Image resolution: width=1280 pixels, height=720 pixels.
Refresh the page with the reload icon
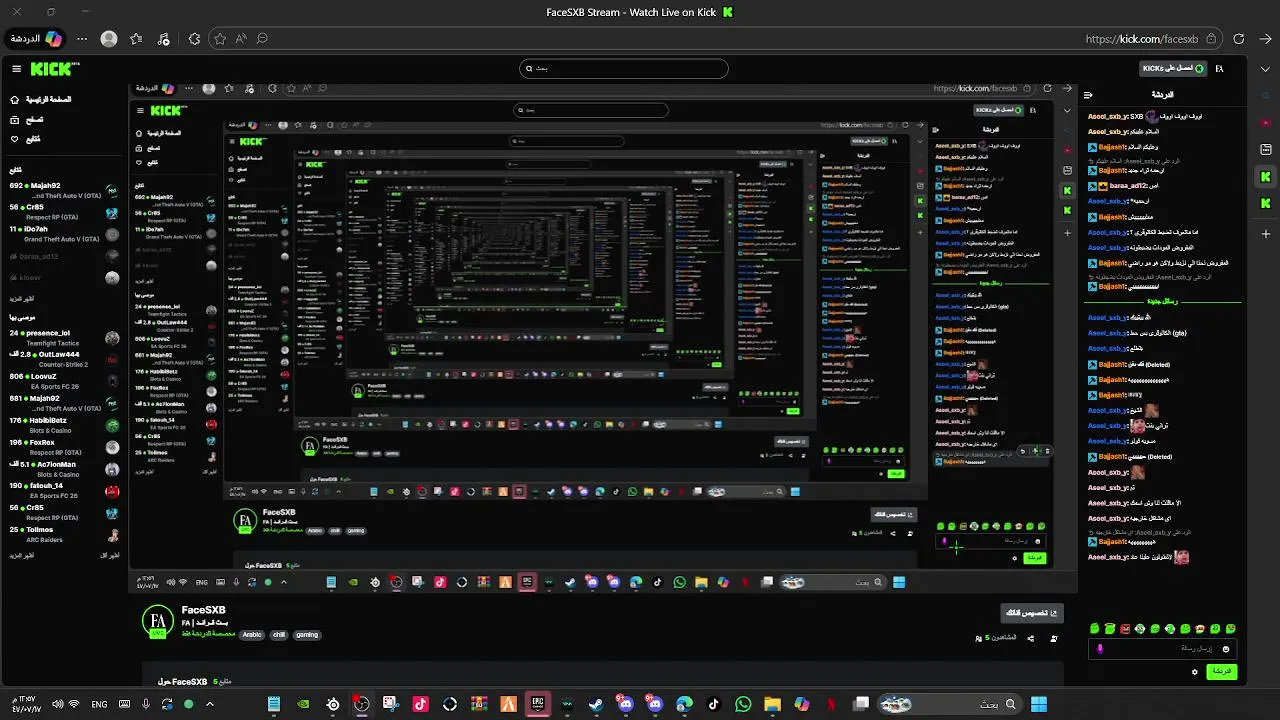(x=1238, y=39)
